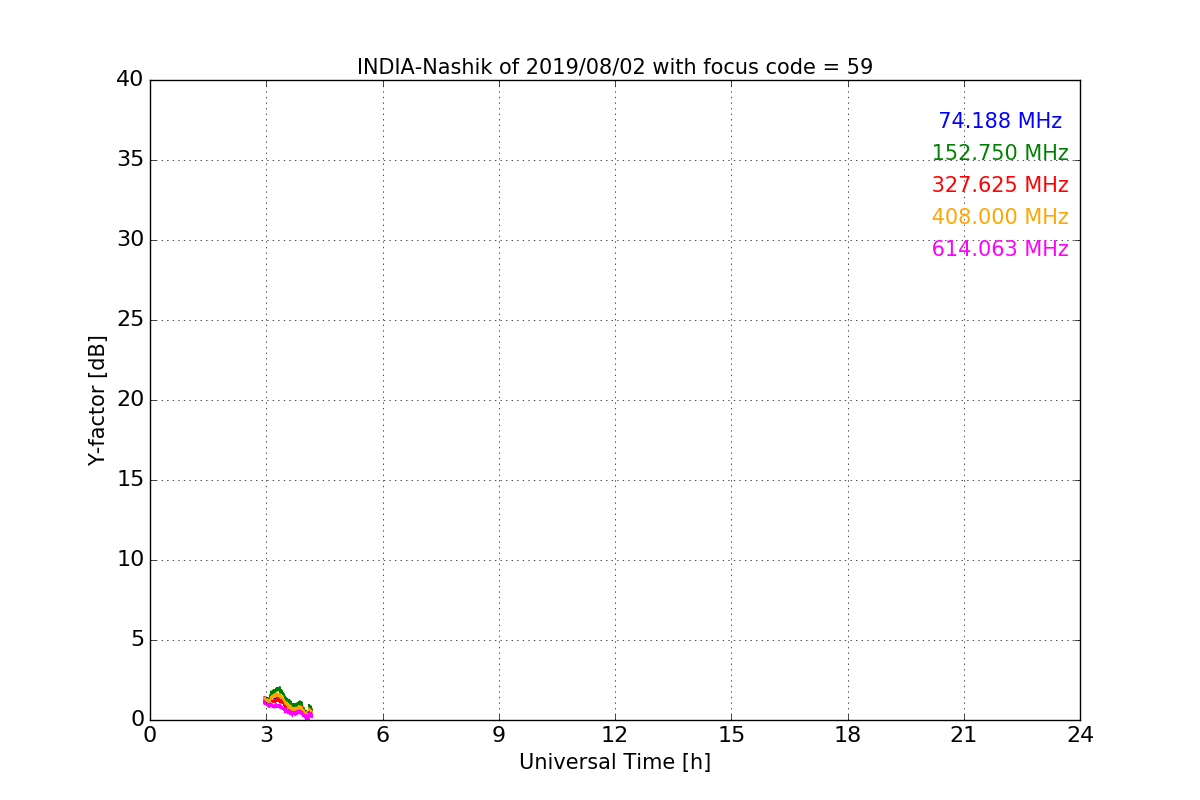
Task: Click the y-axis tick label 5
Action: (137, 640)
